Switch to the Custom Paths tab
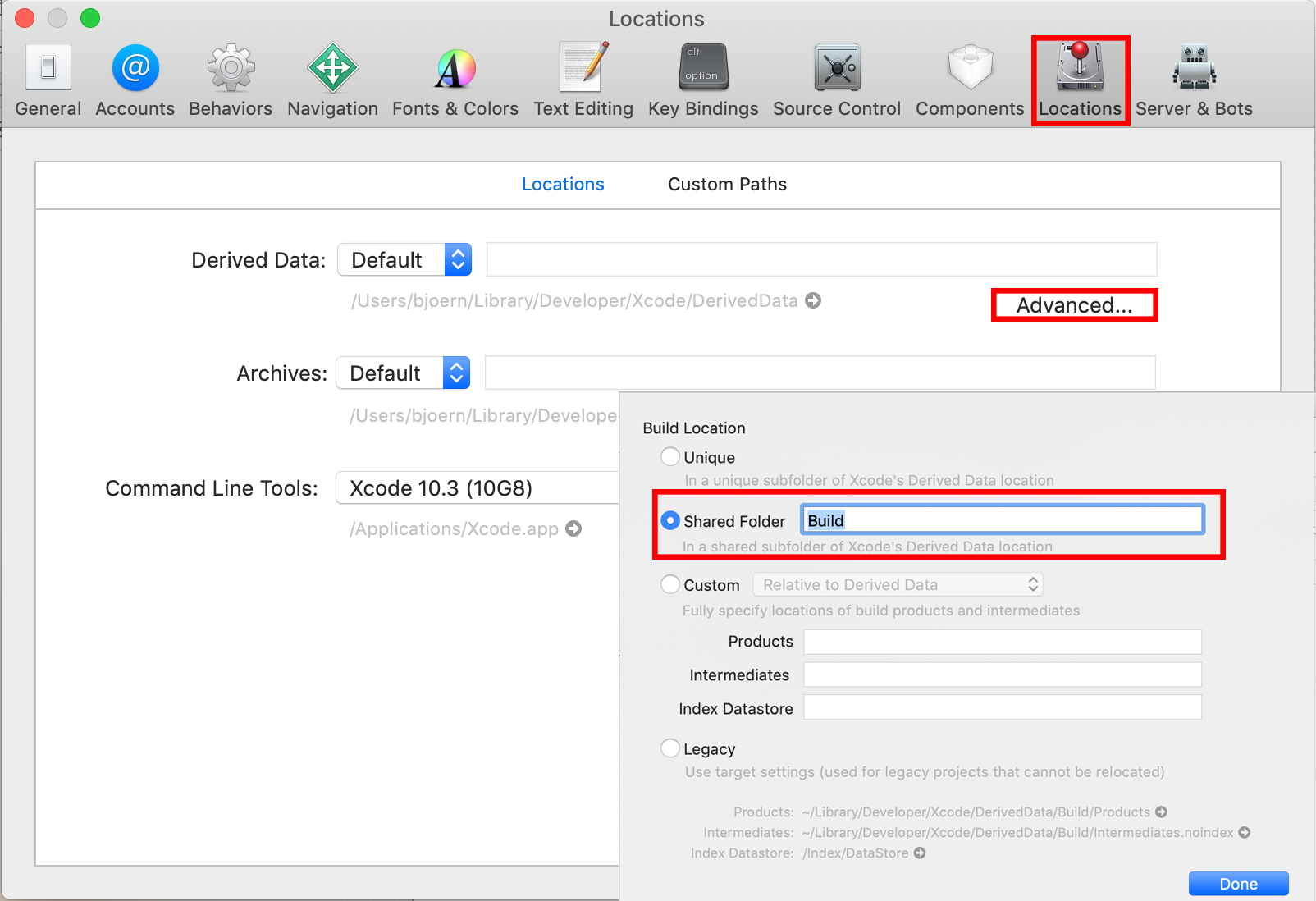1316x901 pixels. click(726, 184)
